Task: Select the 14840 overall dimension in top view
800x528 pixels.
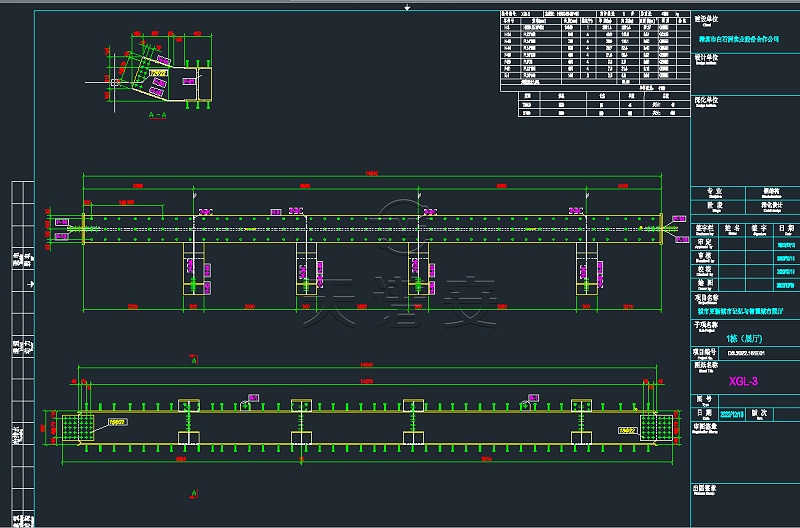Action: pos(372,173)
